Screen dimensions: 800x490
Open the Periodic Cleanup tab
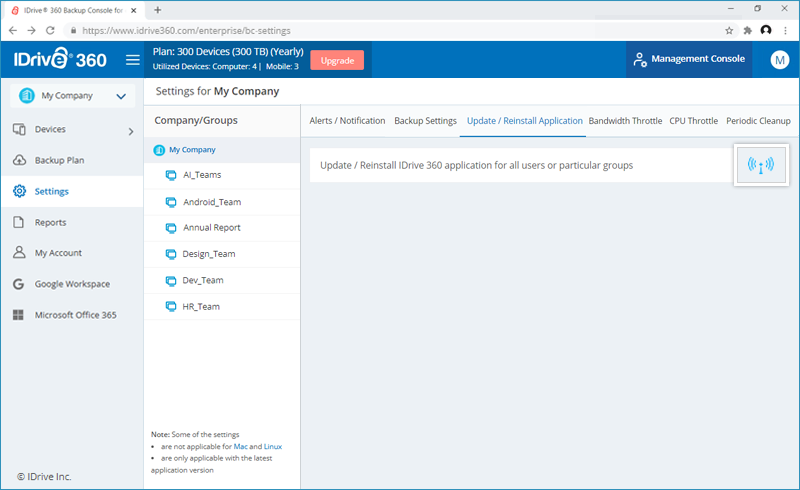pos(758,121)
